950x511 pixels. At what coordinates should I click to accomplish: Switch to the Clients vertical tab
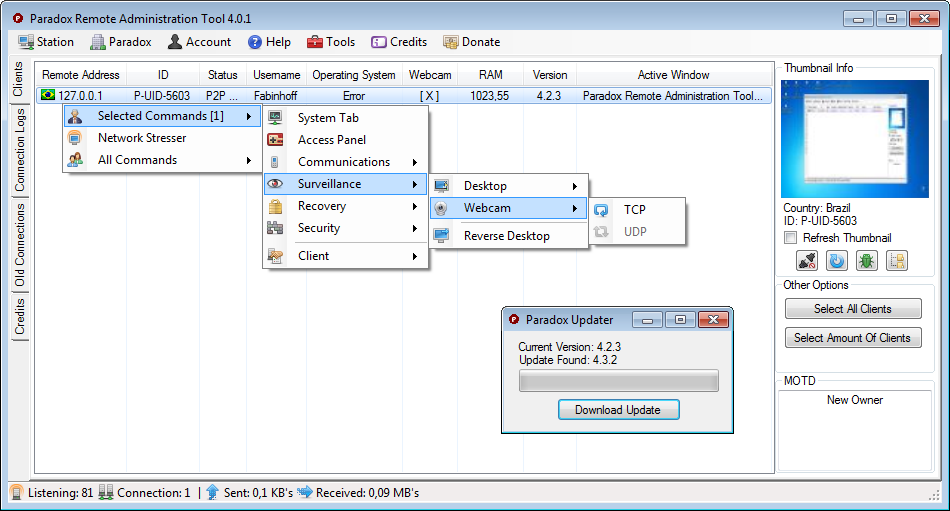click(18, 79)
